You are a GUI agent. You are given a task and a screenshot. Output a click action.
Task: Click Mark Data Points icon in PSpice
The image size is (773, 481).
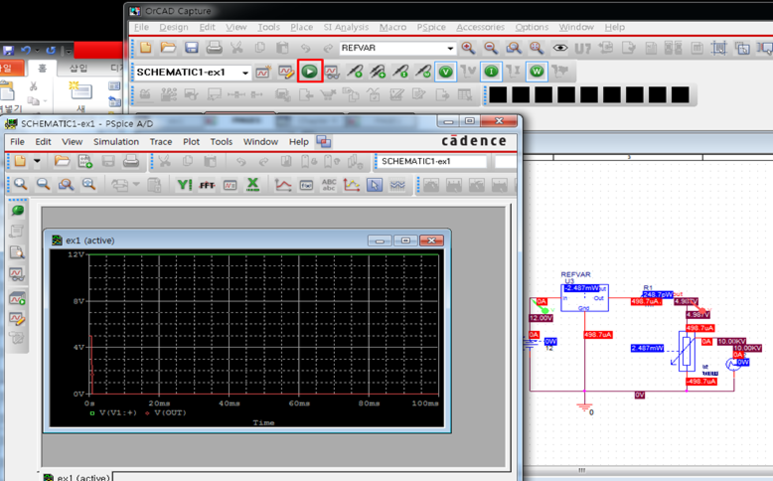click(351, 185)
